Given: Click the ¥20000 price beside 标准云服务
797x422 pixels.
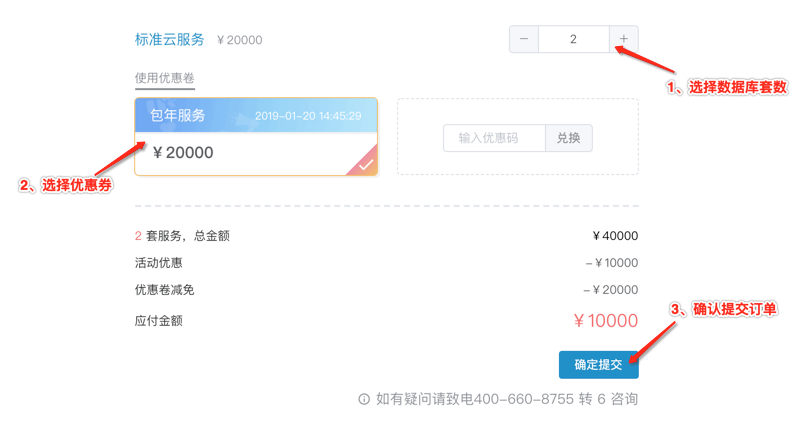Looking at the screenshot, I should point(239,40).
